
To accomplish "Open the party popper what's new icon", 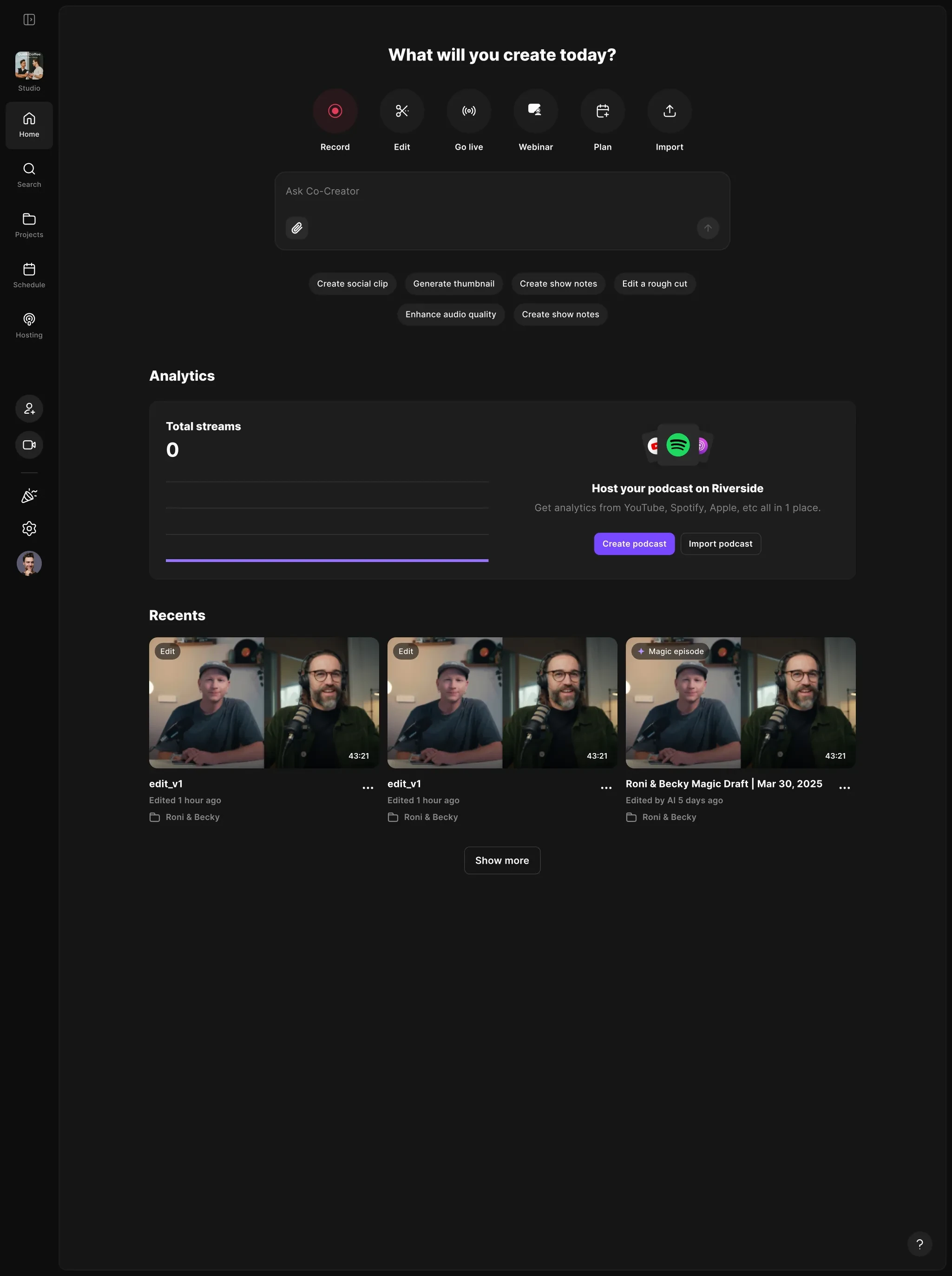I will coord(29,496).
